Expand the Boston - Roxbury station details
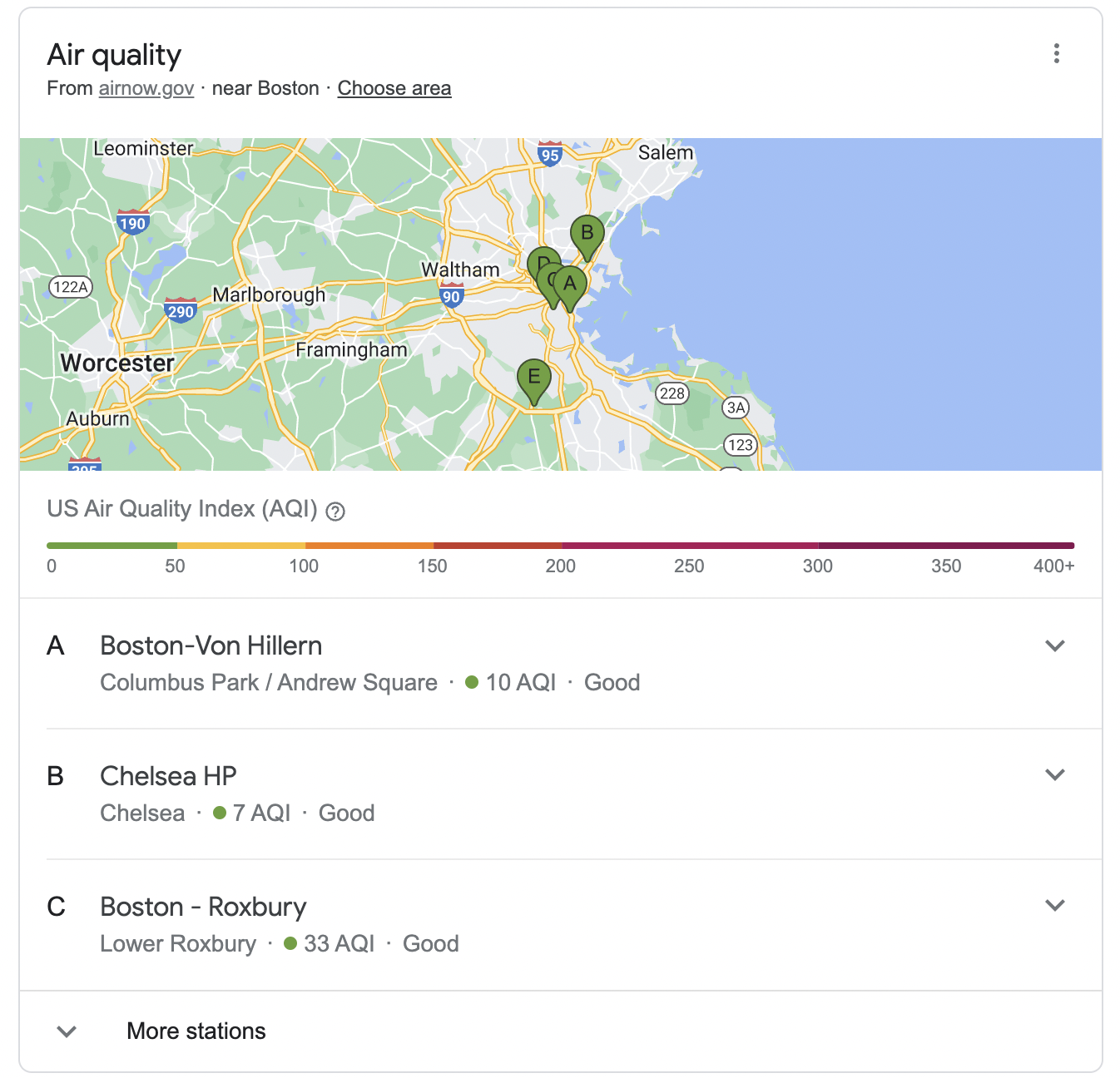 tap(1055, 905)
